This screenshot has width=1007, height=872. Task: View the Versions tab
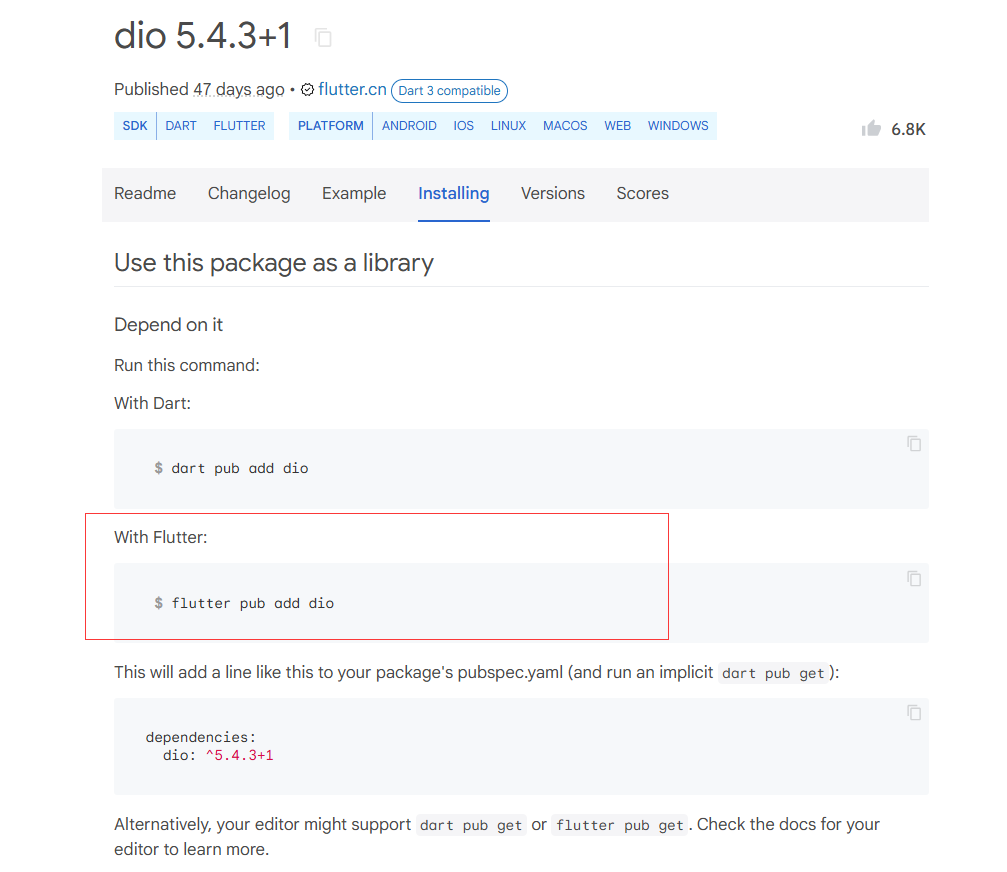(553, 193)
